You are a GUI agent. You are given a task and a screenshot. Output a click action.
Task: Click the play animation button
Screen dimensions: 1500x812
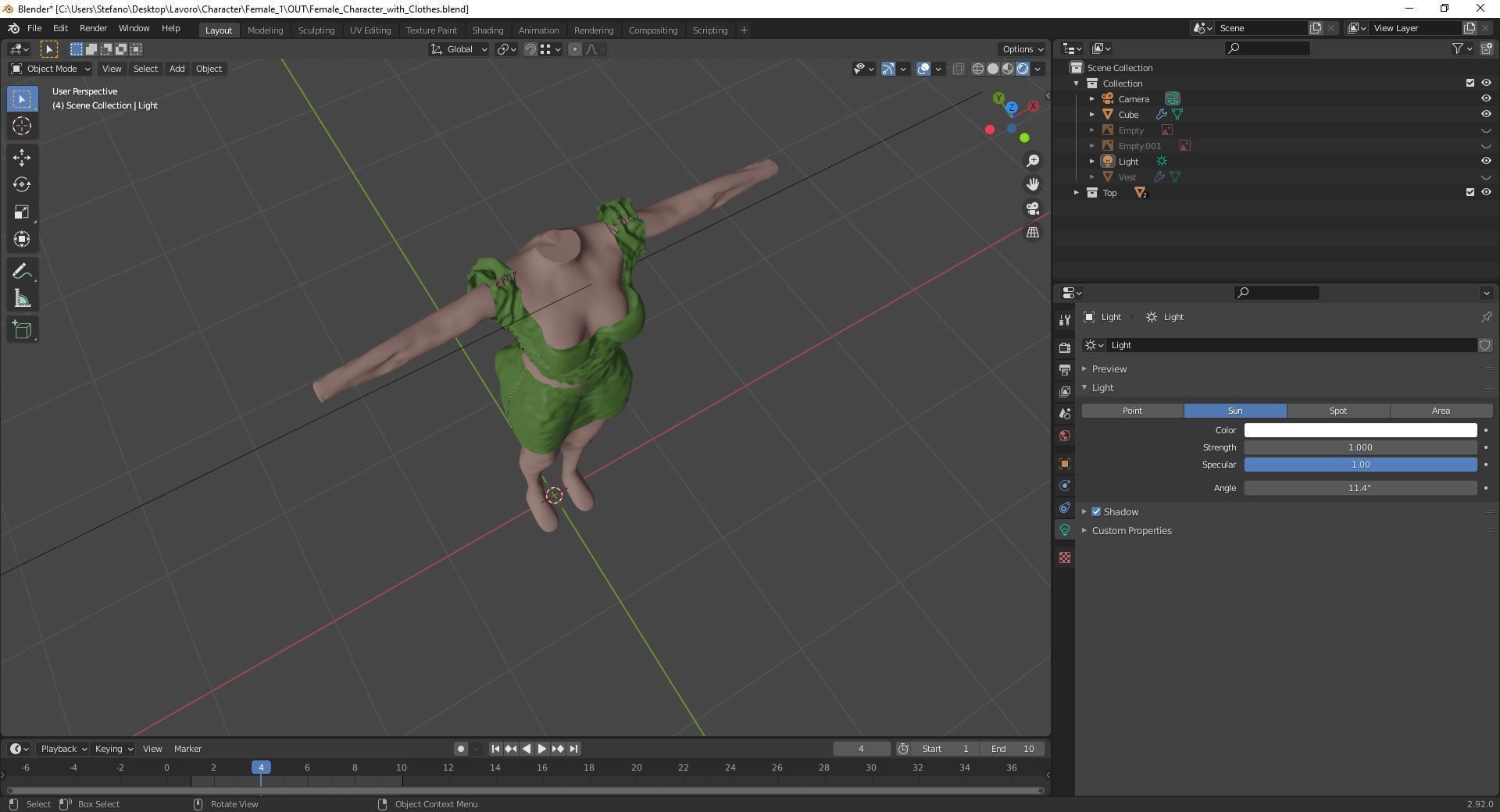coord(541,749)
